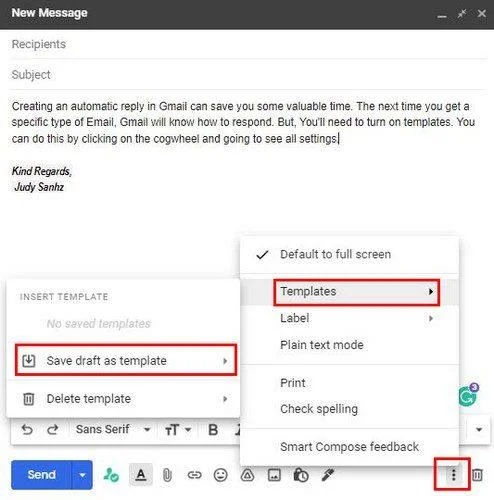Toggle Default to full screen option
Image resolution: width=494 pixels, height=500 pixels.
[349, 254]
